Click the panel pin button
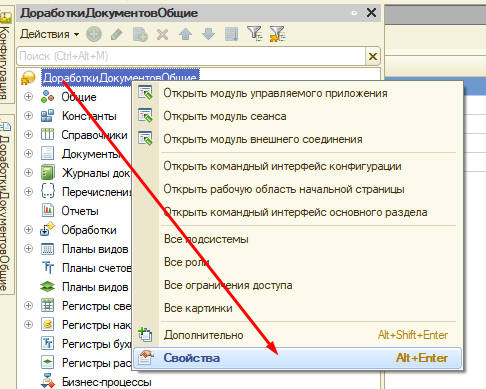The height and width of the screenshot is (389, 486). [354, 13]
